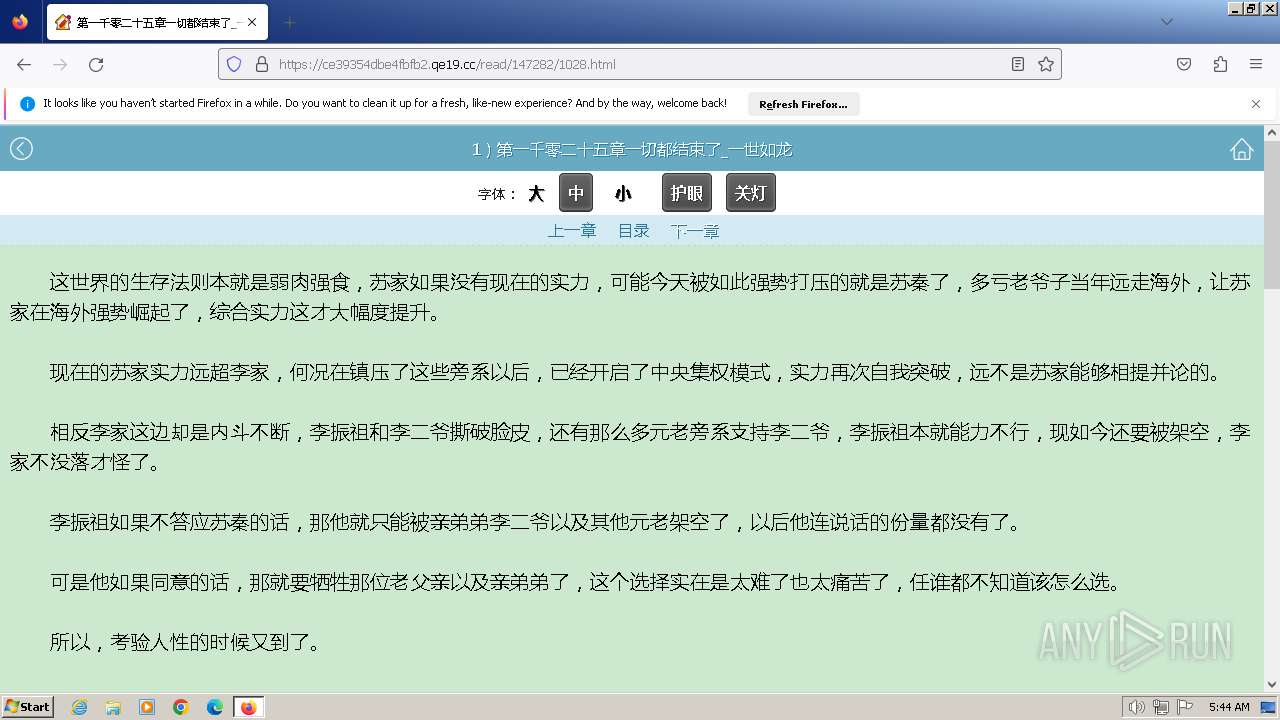This screenshot has height=720, width=1280.
Task: Open the Save to Pocket icon
Action: 1184,64
